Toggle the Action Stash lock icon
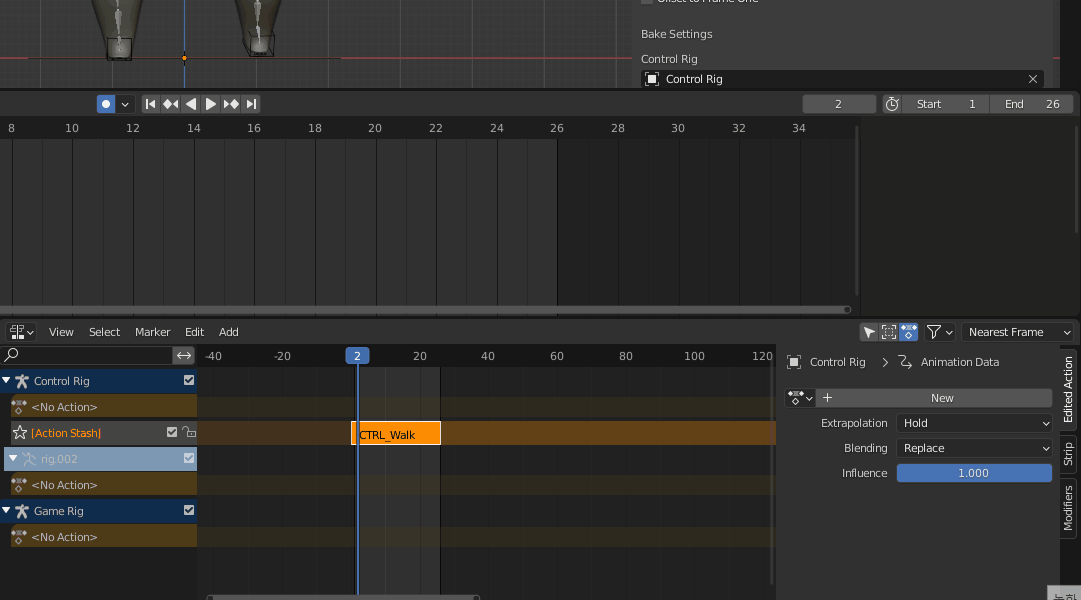Image resolution: width=1081 pixels, height=600 pixels. (x=189, y=432)
